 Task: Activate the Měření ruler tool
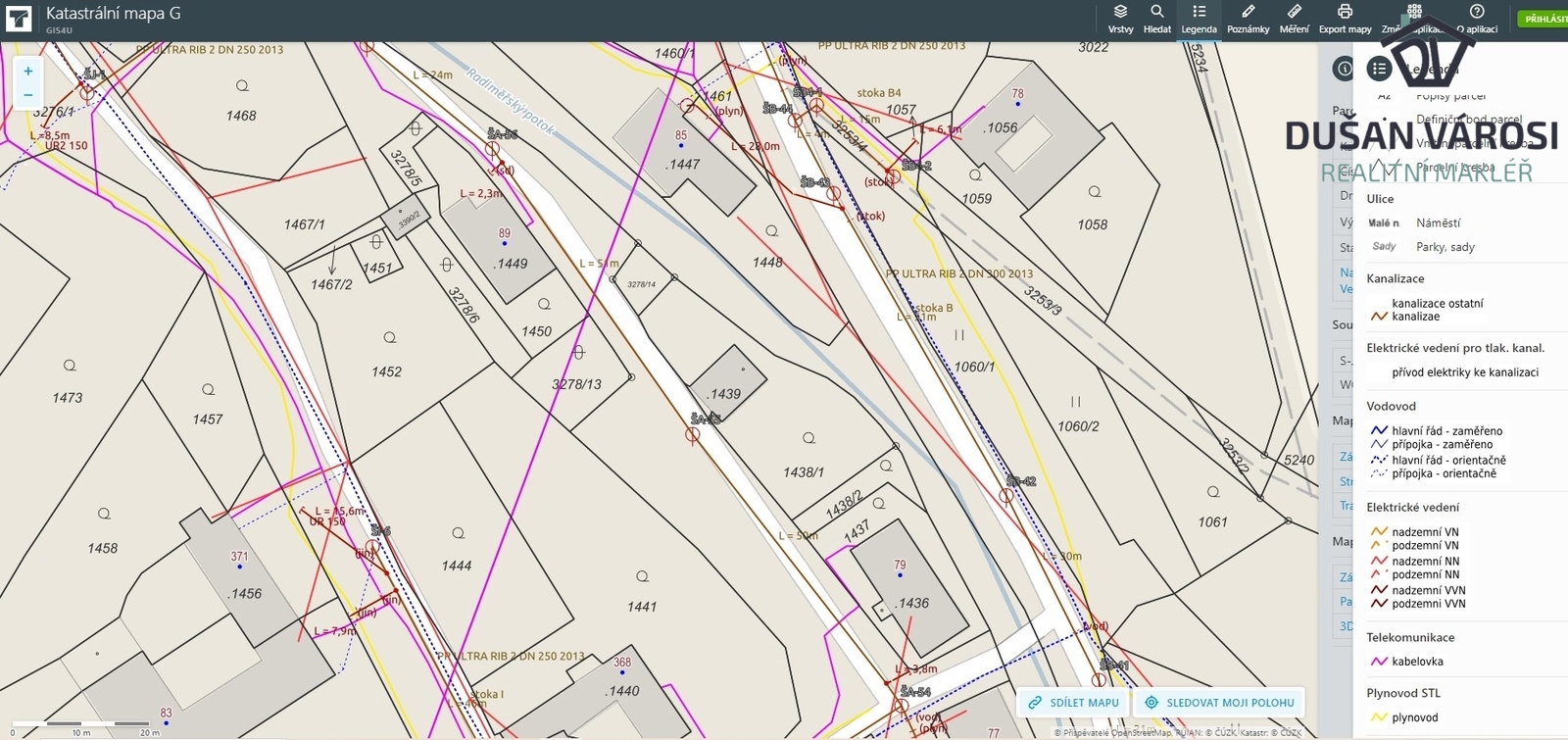[x=1294, y=18]
